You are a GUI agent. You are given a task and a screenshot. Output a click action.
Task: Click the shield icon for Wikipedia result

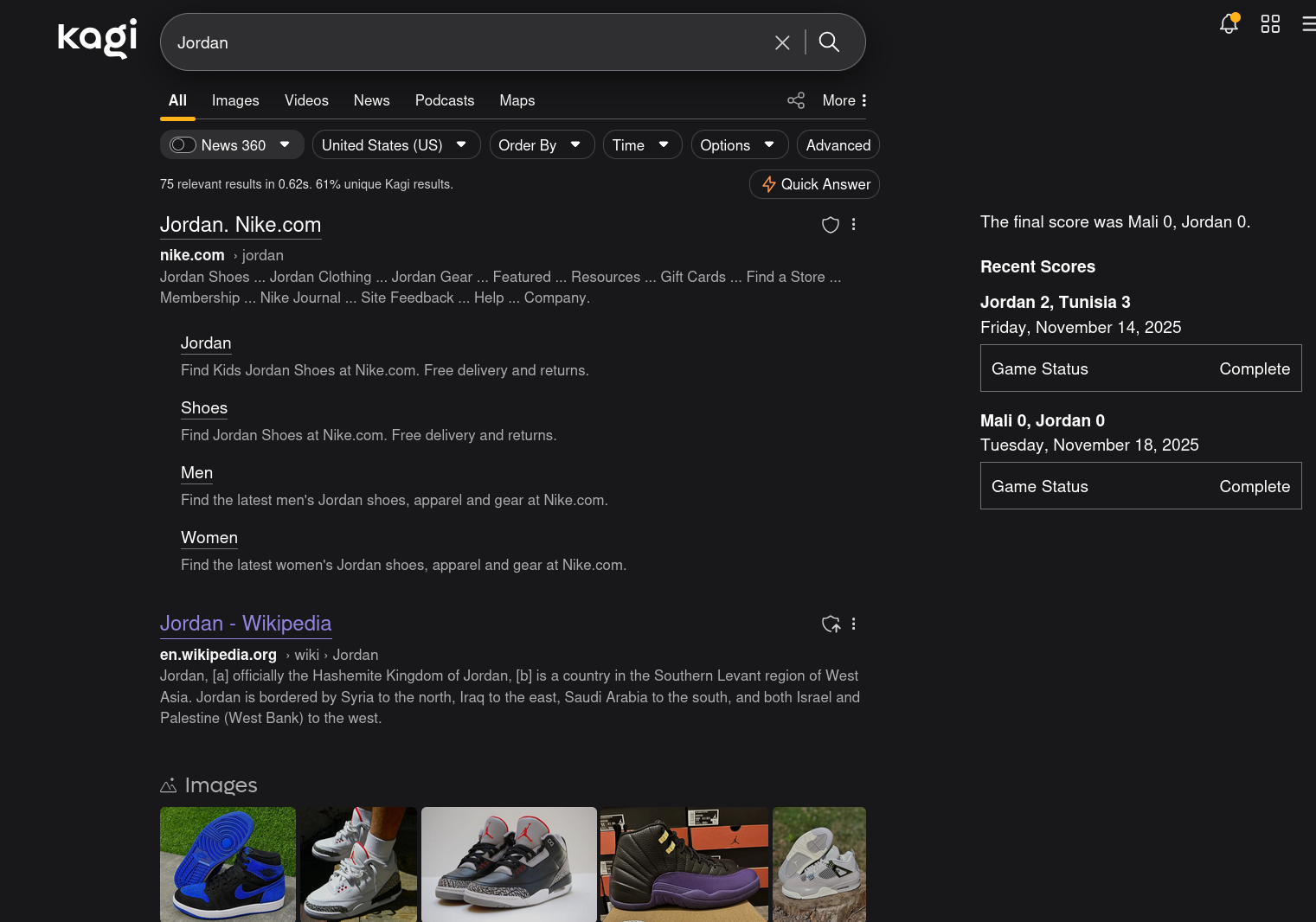coord(831,624)
